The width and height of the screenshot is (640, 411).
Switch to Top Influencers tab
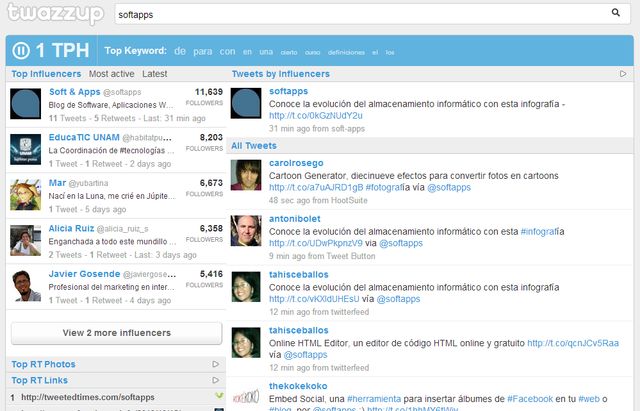(x=46, y=74)
